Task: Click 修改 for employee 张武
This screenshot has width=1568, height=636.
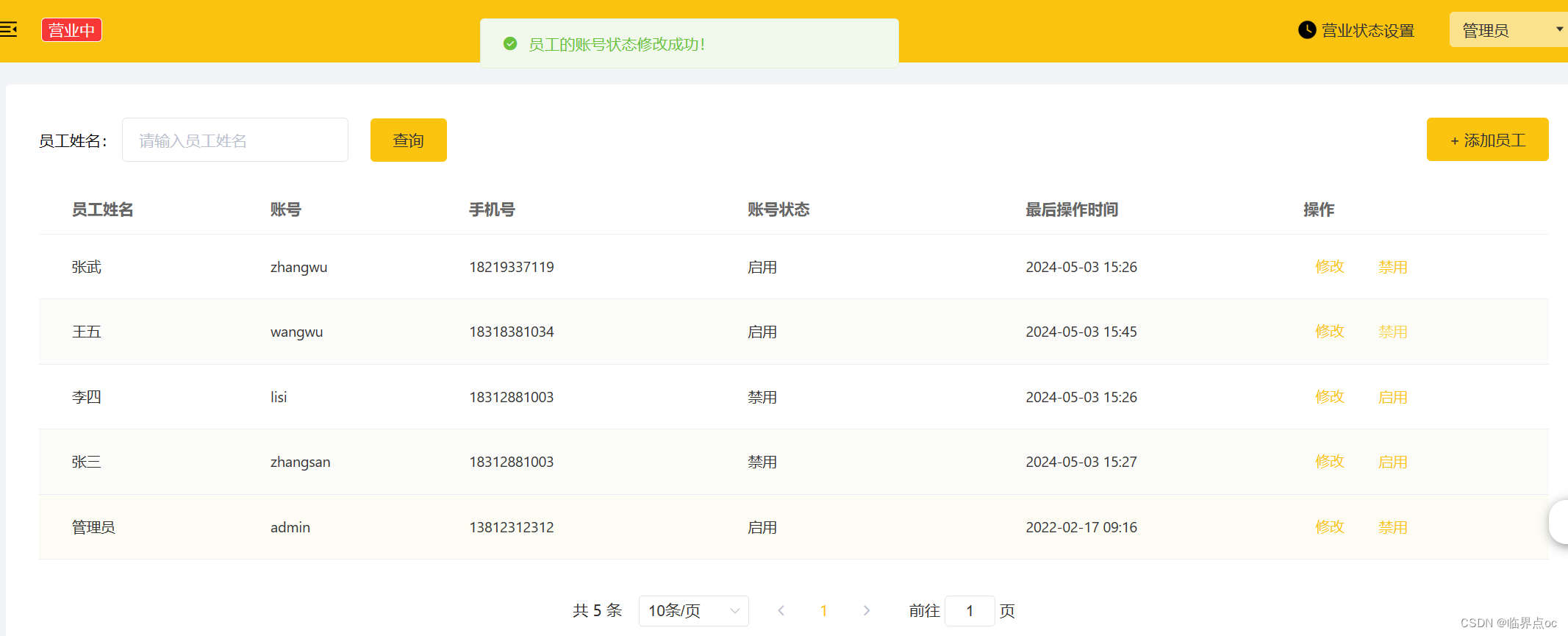Action: pos(1329,267)
